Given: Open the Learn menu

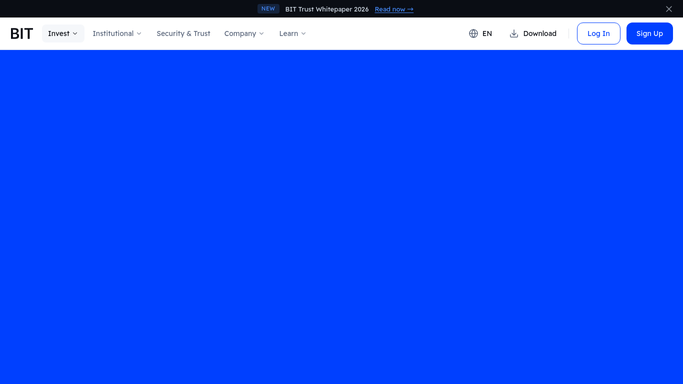Looking at the screenshot, I should click(292, 34).
